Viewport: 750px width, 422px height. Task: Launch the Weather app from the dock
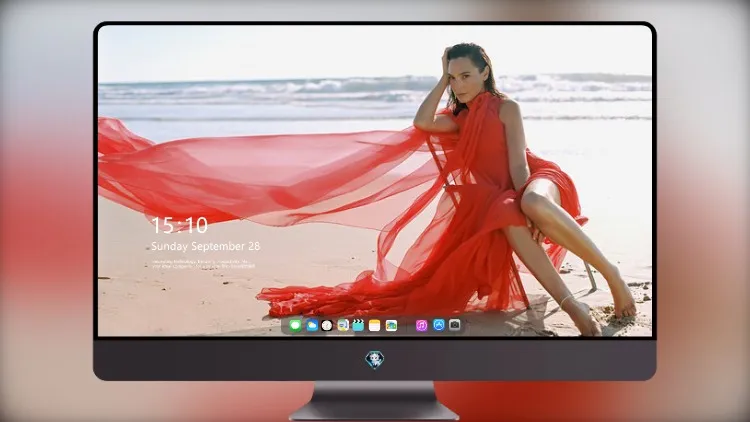311,325
